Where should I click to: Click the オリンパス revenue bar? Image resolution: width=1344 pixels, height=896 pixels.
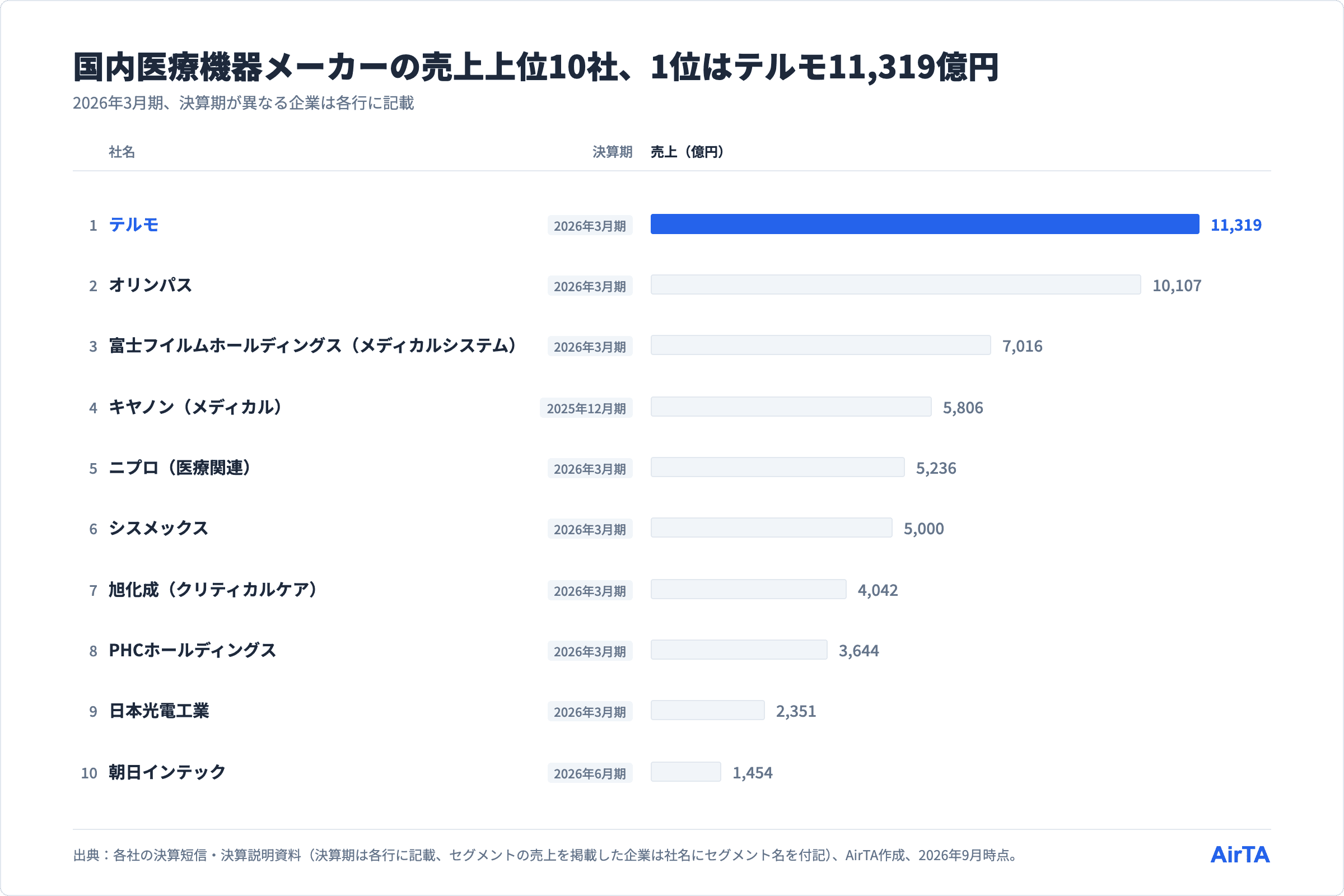coord(895,284)
